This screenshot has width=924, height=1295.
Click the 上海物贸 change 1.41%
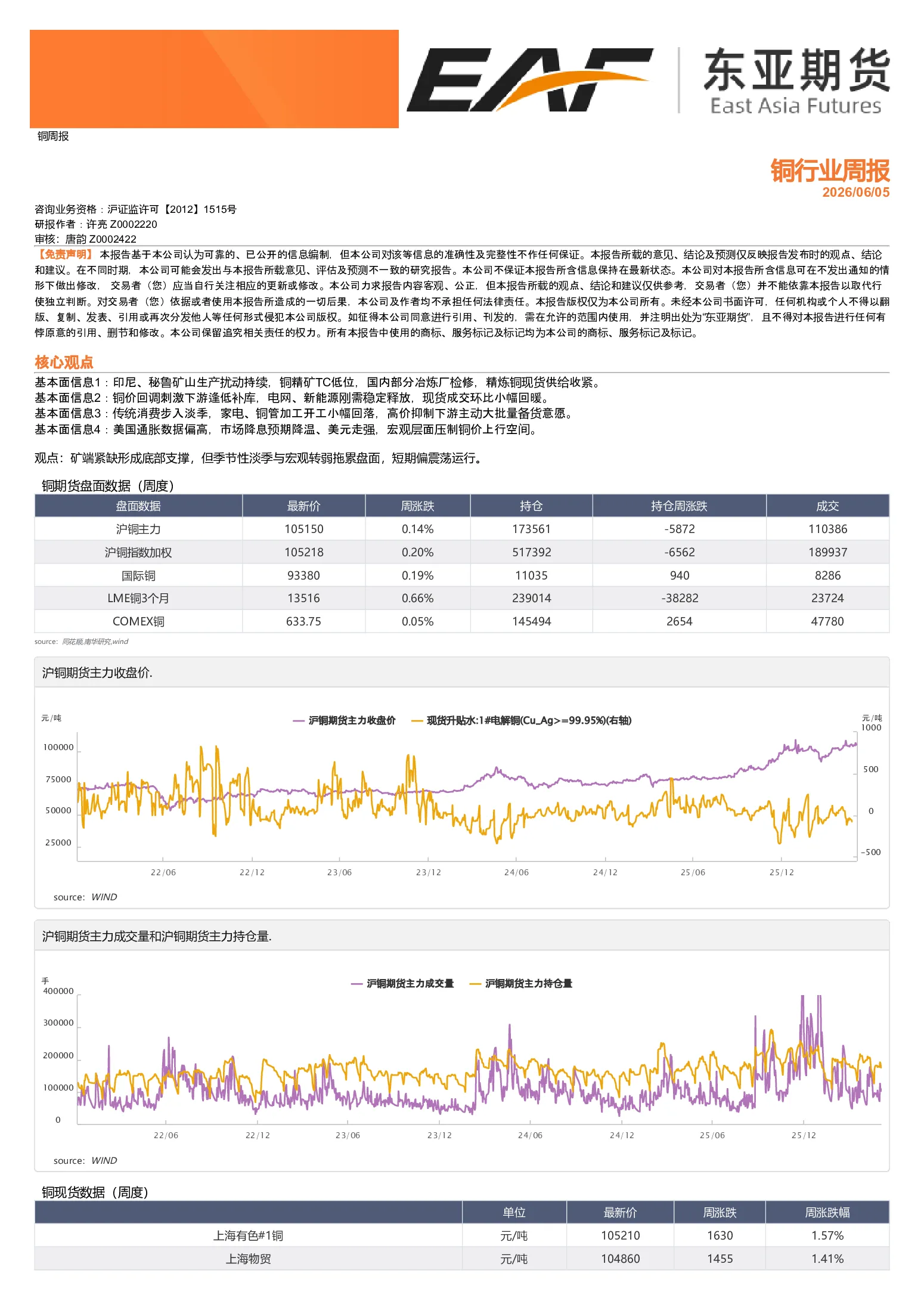(827, 1259)
